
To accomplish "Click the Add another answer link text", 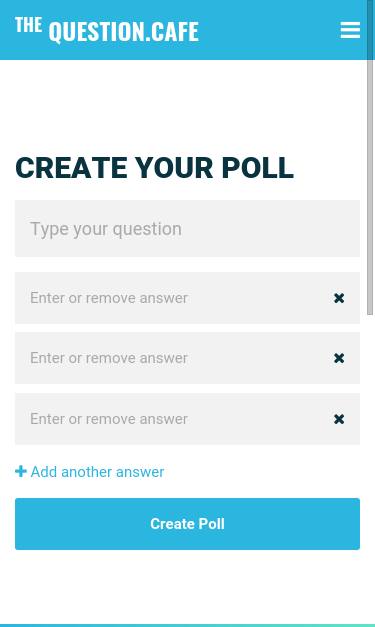I will click(98, 472).
